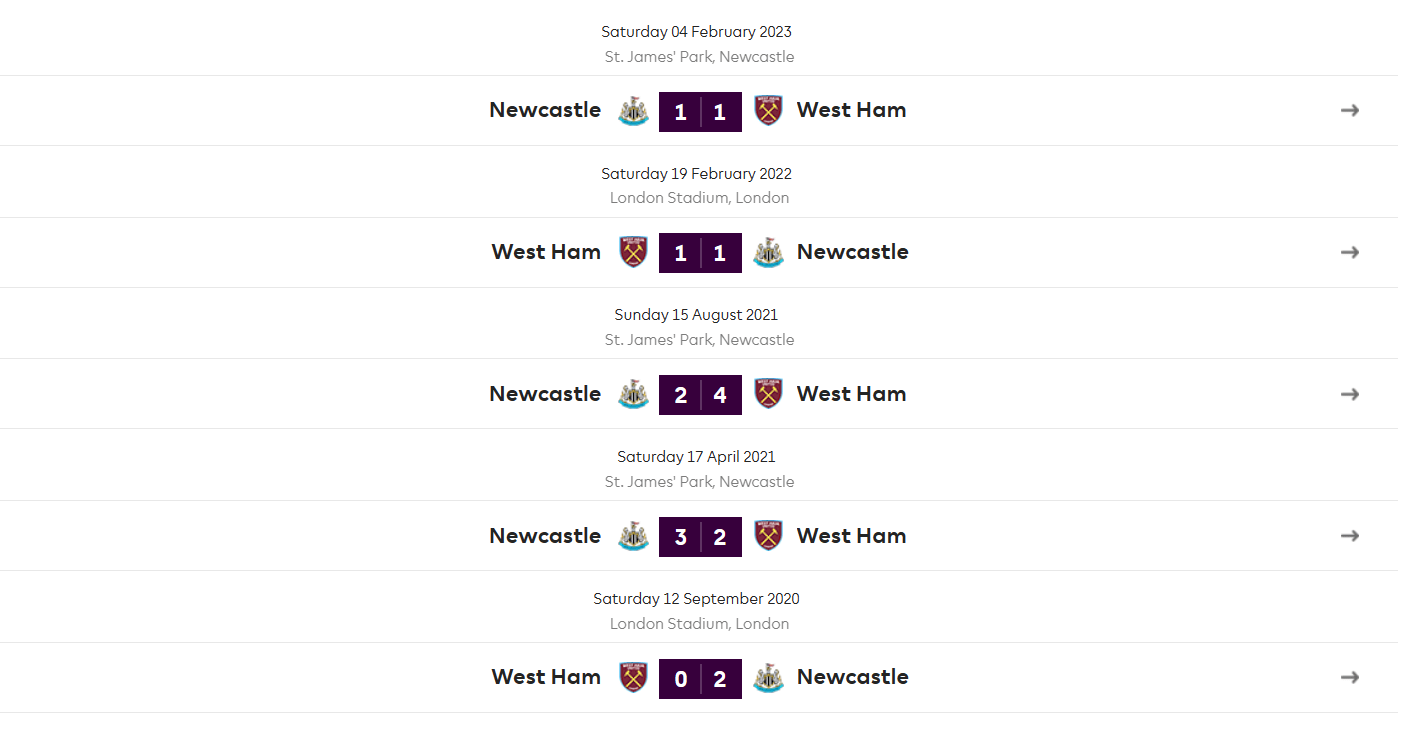Open the 12 September 2020 match arrow
Screen dimensions: 1406x748
click(x=1350, y=677)
